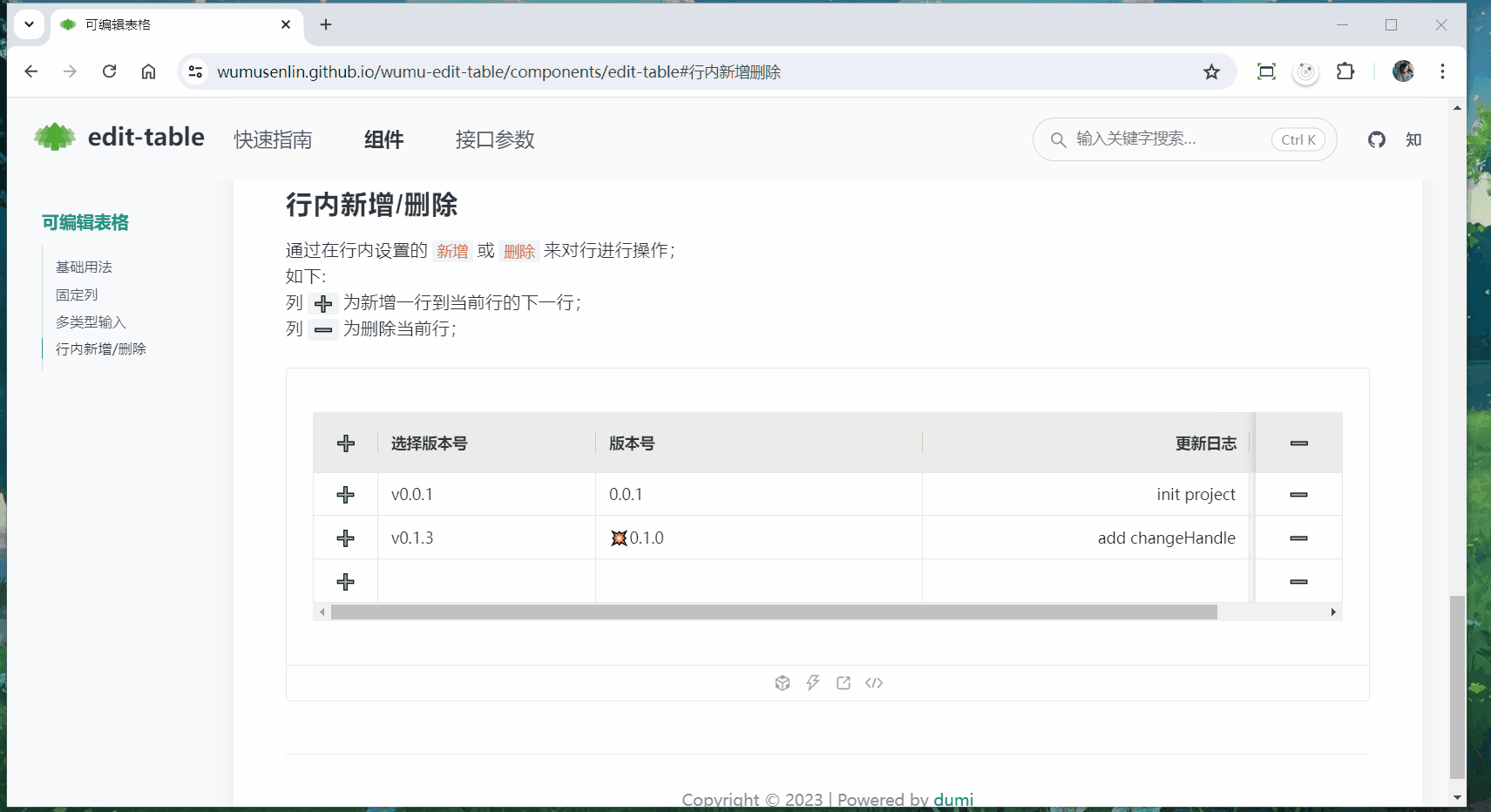Click the plus icon in the table header
The image size is (1491, 812).
point(345,443)
